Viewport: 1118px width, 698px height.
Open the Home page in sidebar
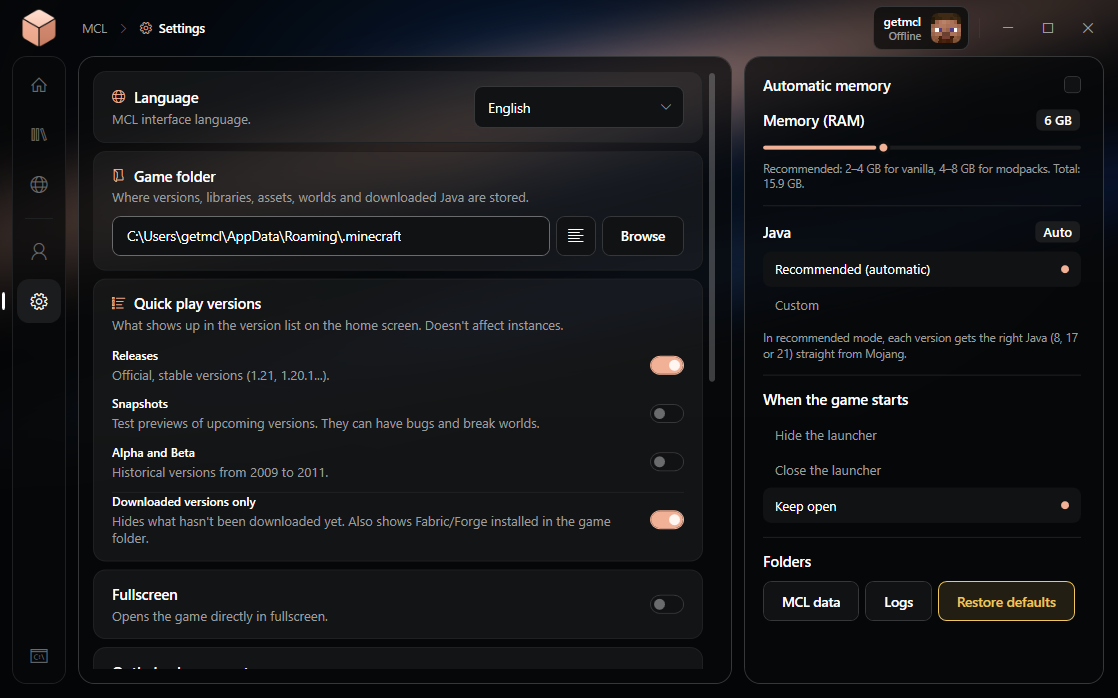tap(39, 85)
